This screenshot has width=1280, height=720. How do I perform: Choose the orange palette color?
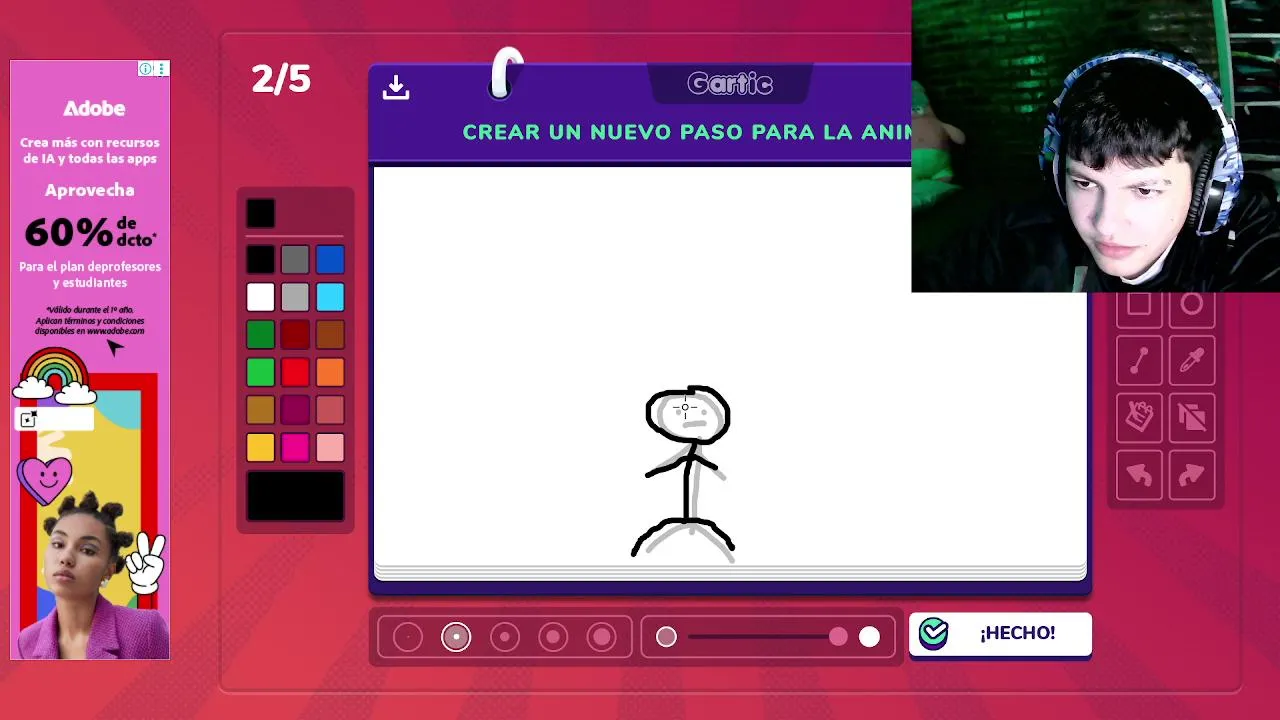tap(330, 372)
